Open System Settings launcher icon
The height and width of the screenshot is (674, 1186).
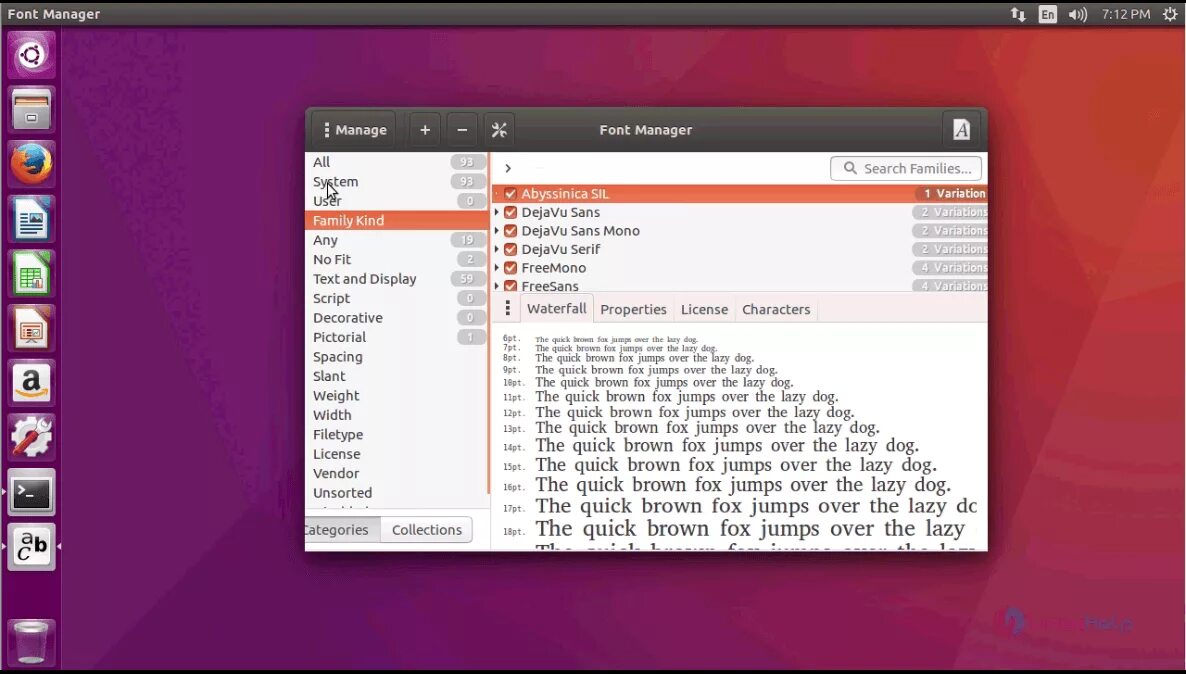pos(31,438)
